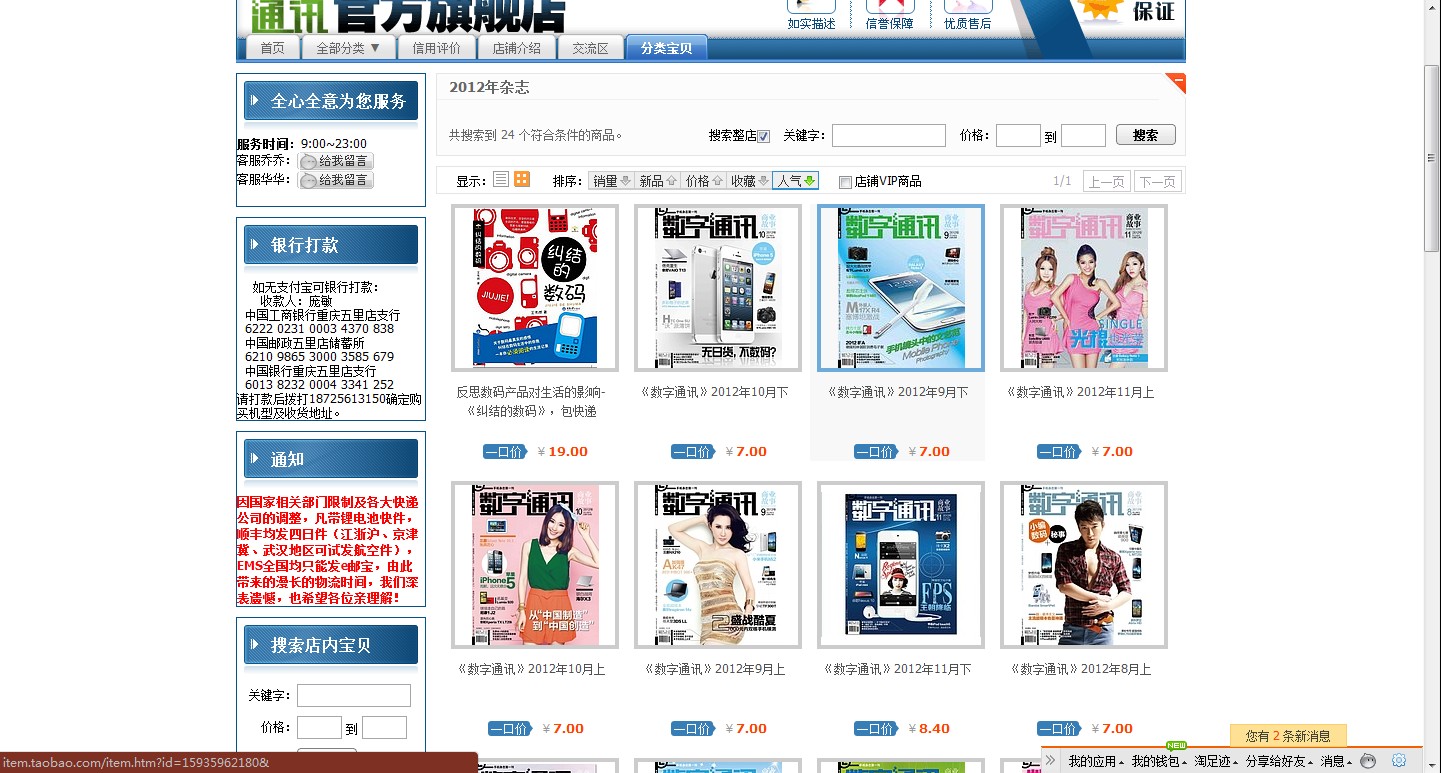Click the 搜索 button in top search bar
This screenshot has width=1441, height=773.
click(x=1145, y=135)
